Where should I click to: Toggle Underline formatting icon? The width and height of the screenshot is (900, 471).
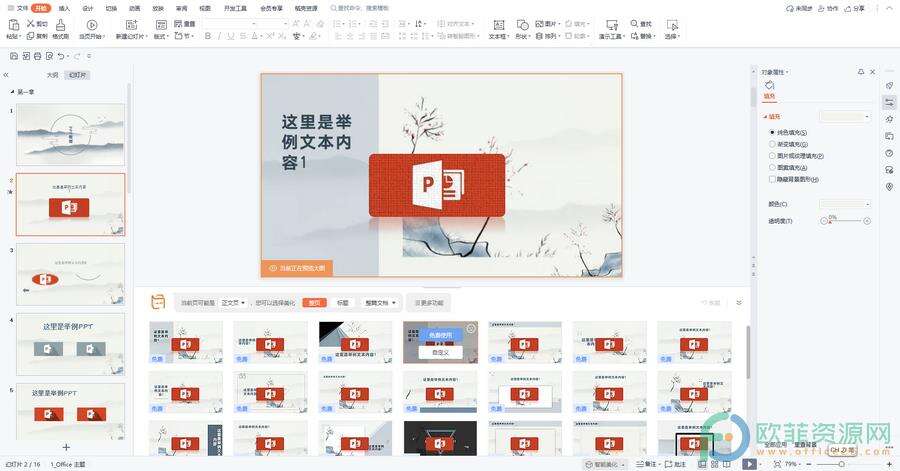230,36
